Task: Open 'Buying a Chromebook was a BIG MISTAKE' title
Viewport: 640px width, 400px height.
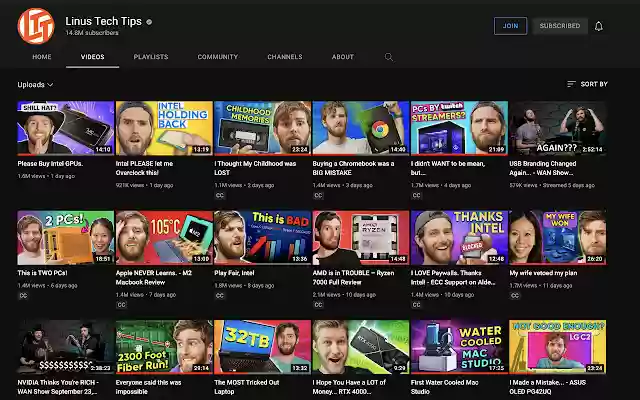Action: (x=353, y=168)
